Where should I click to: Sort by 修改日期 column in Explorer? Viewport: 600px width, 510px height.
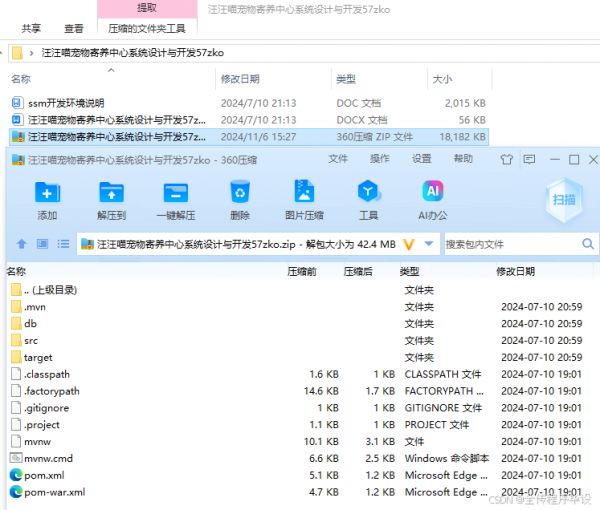[240, 79]
